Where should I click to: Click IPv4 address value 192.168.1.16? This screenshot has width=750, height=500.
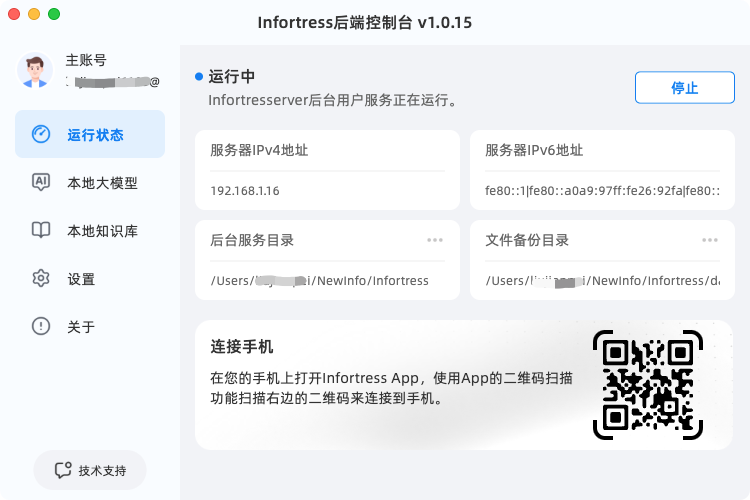coord(245,191)
